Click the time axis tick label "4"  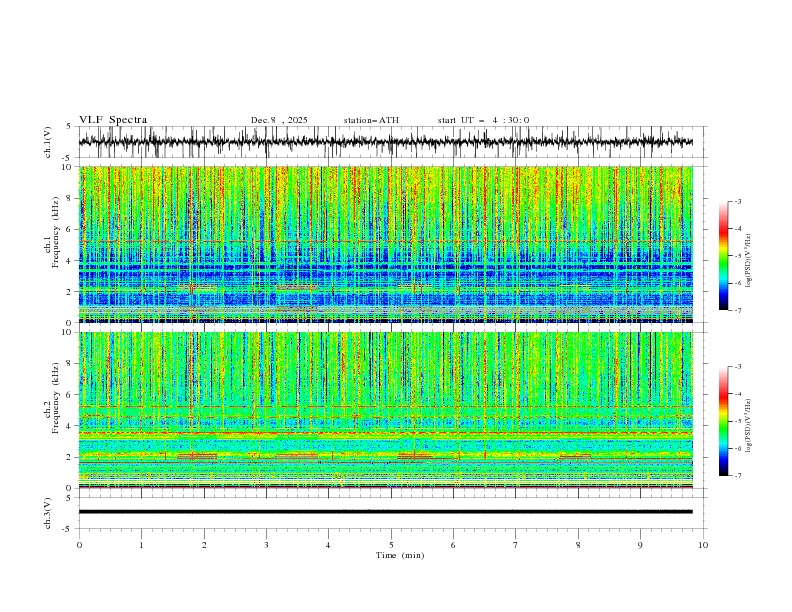coord(328,545)
